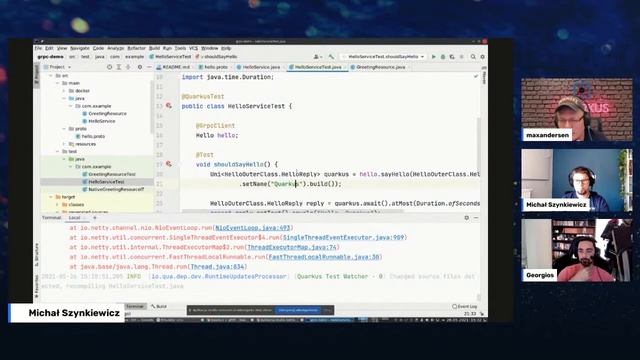The width and height of the screenshot is (640, 360).
Task: Click run gutter icon beside shouldSayHello method
Action: tap(169, 164)
